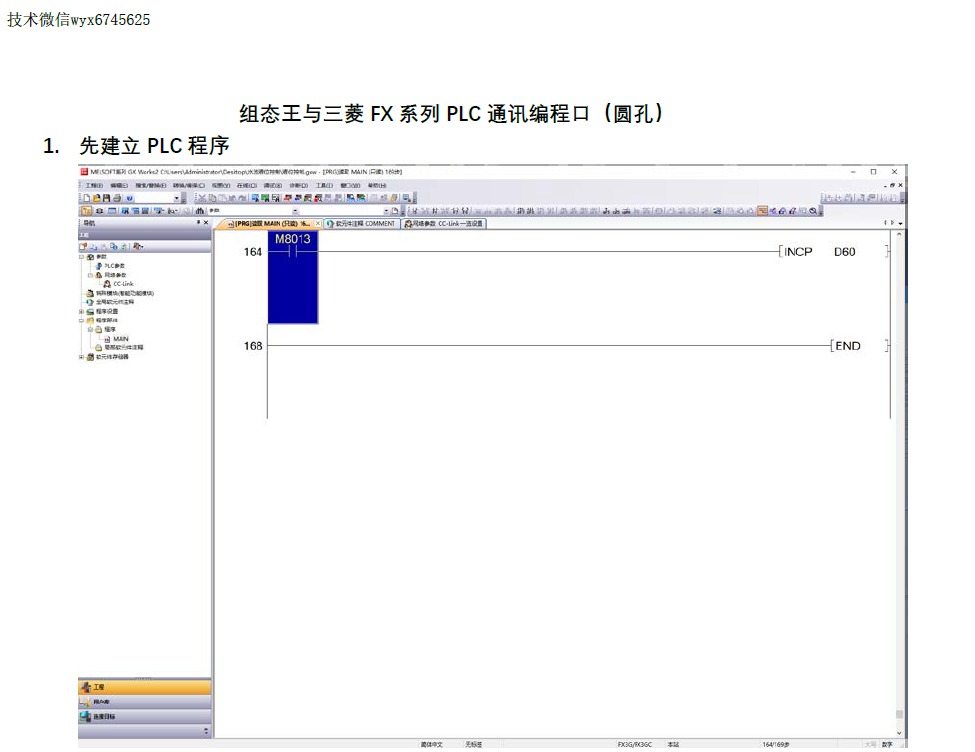Click the Save project disk icon
The width and height of the screenshot is (975, 752).
tap(106, 198)
